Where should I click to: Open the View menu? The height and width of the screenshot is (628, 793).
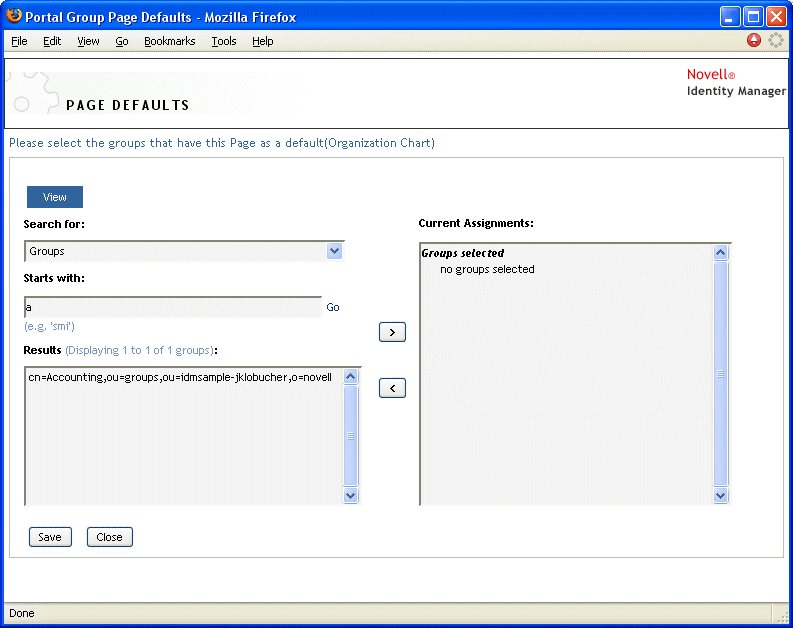88,41
